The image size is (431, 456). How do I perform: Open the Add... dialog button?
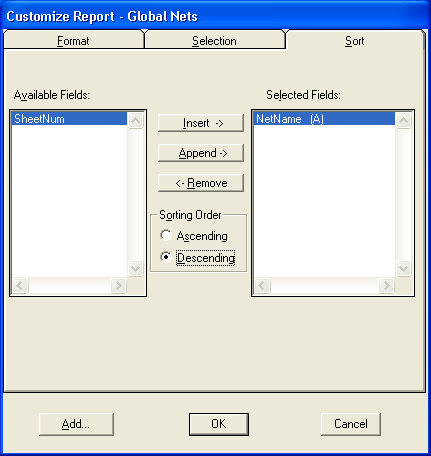point(76,424)
